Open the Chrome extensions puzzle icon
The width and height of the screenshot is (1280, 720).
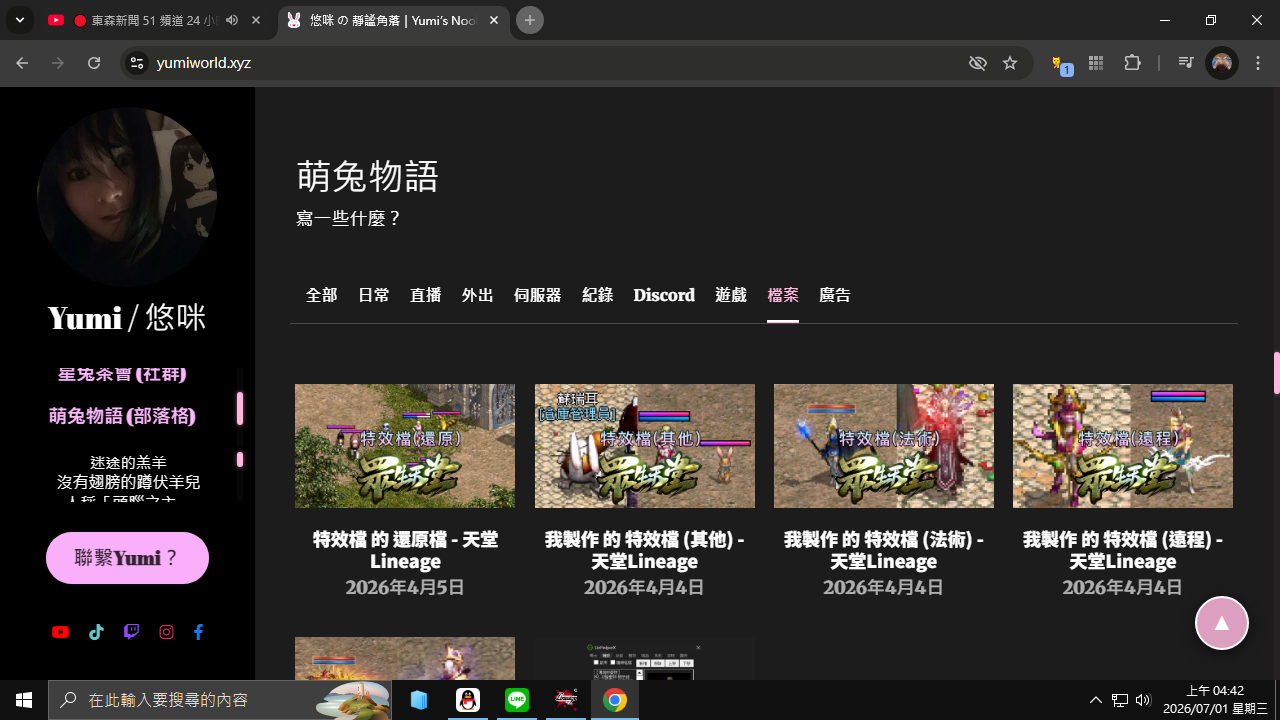coord(1132,63)
